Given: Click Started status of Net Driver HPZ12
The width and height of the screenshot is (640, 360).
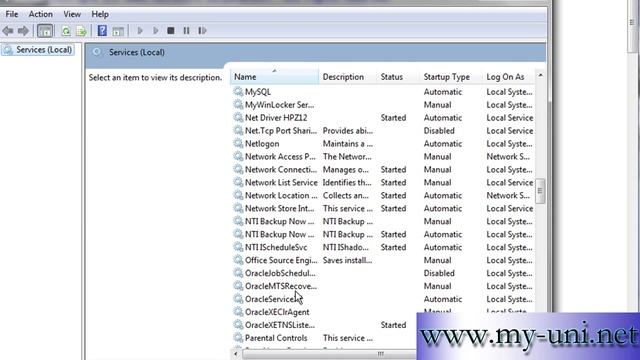Looking at the screenshot, I should 393,118.
